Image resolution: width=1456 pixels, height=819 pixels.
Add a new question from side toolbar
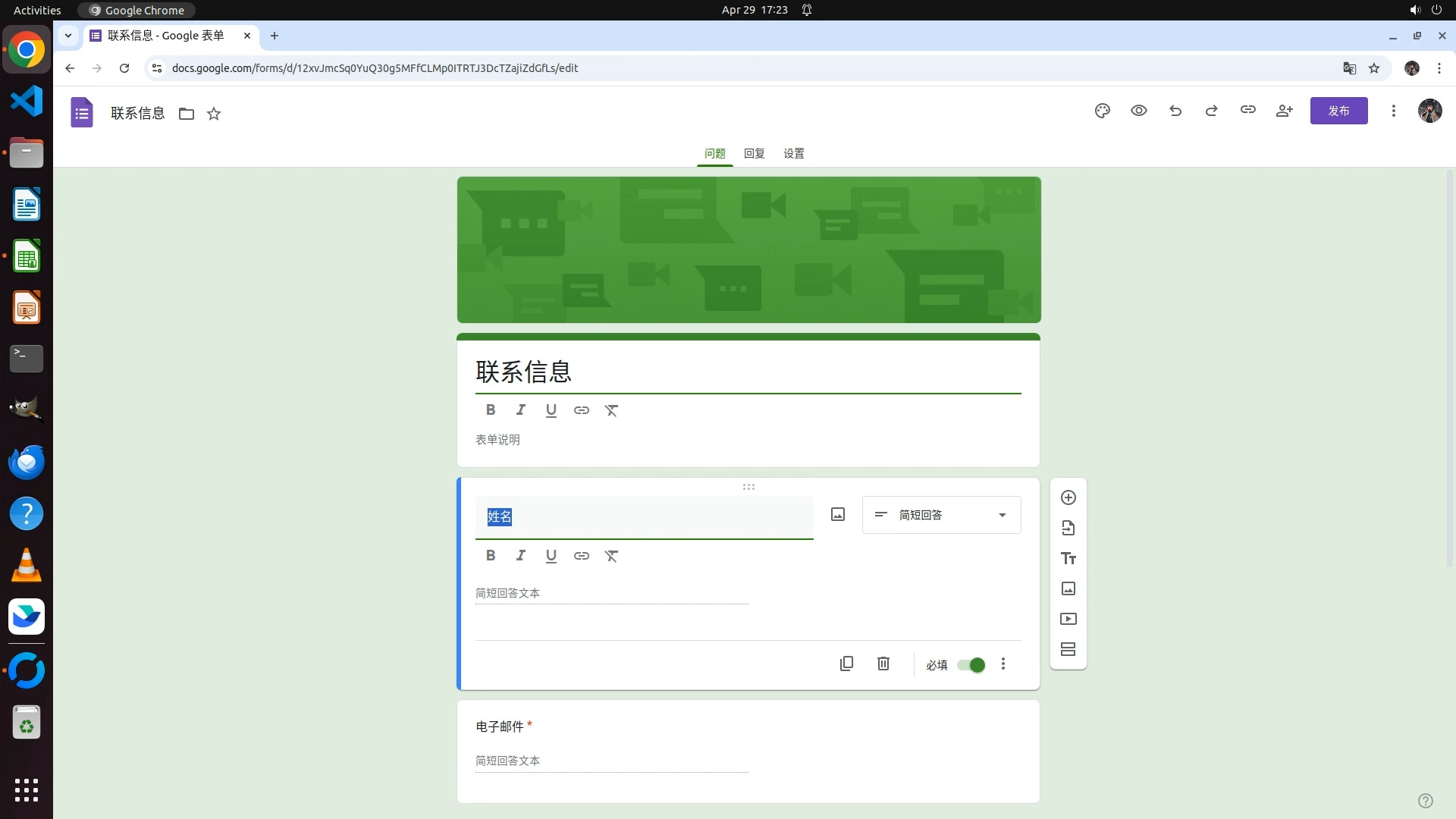(x=1068, y=497)
